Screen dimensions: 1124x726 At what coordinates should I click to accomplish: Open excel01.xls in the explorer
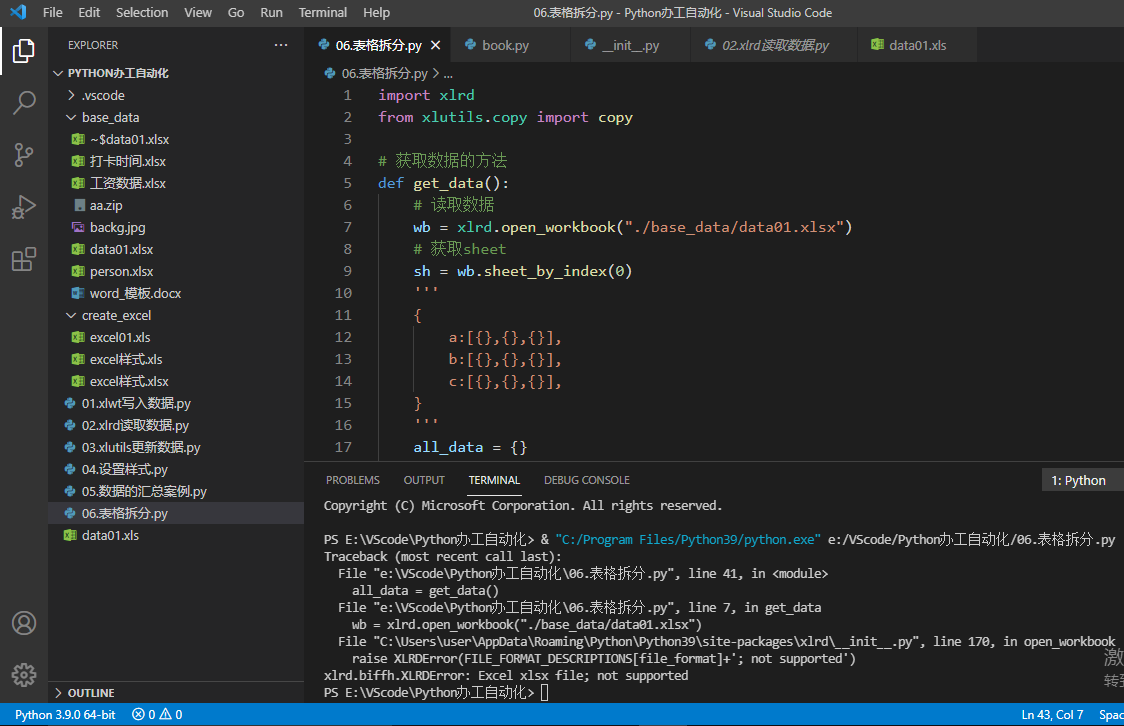(176, 338)
